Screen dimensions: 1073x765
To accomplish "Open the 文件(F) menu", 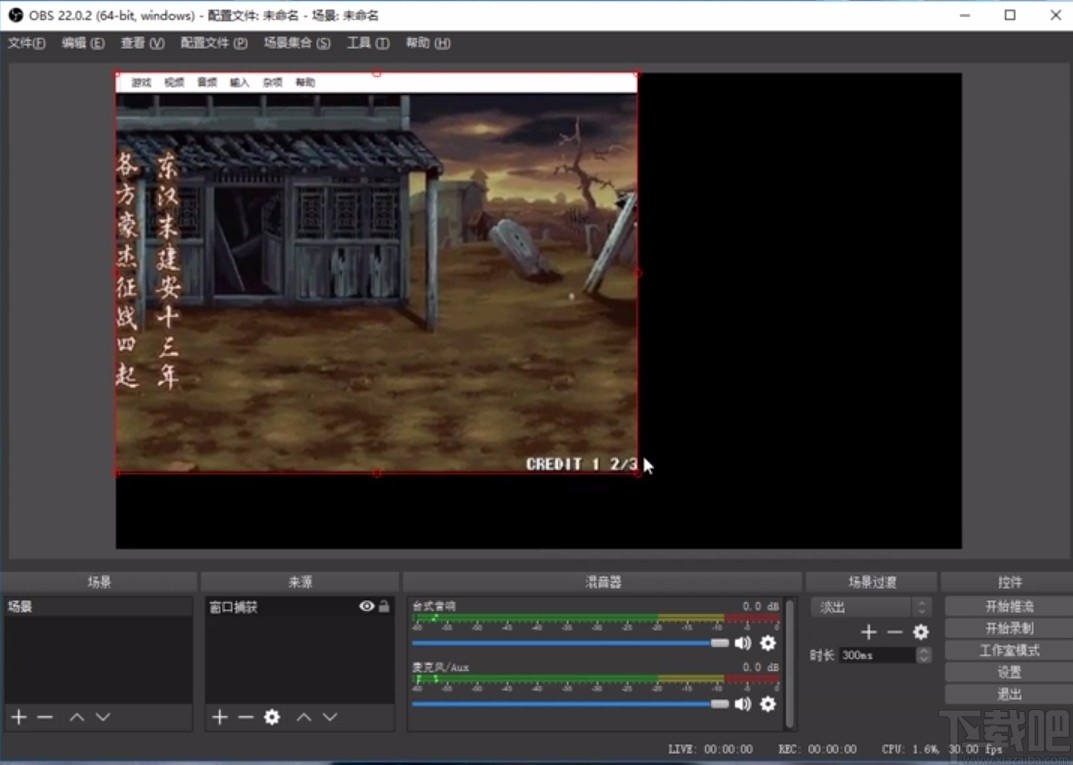I will coord(27,42).
